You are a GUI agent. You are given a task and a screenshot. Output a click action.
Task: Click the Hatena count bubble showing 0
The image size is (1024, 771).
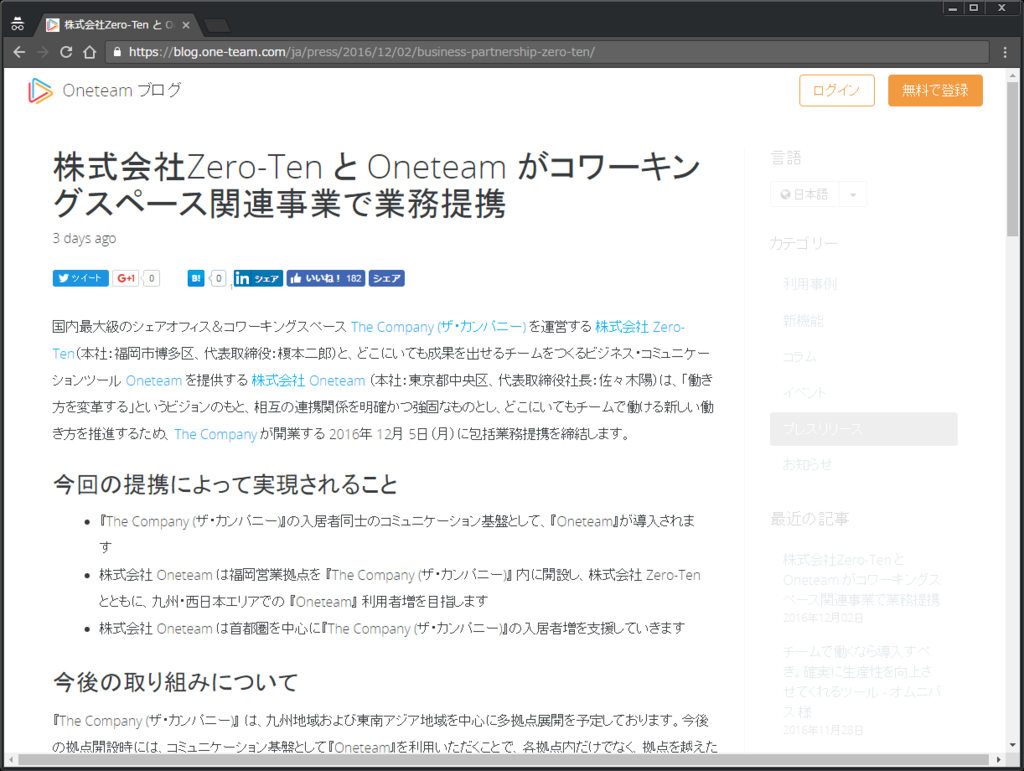click(x=218, y=278)
